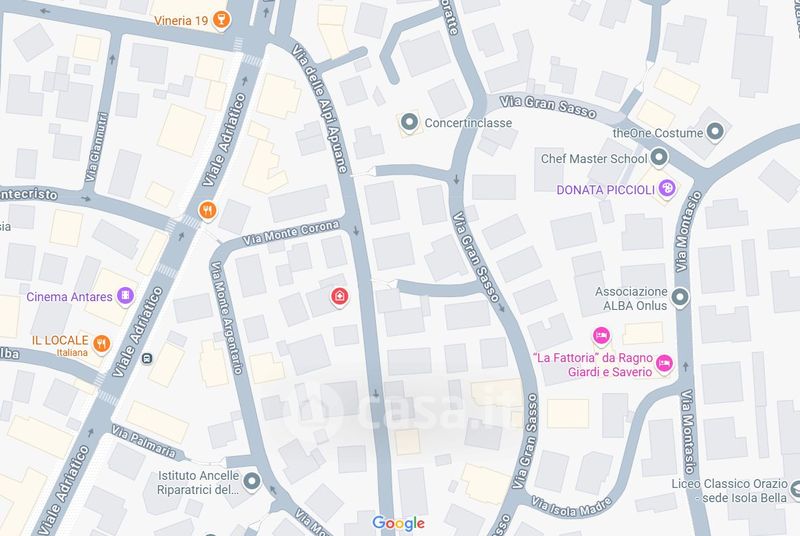Viewport: 800px width, 536px height.
Task: Click the Via Monte Argentario street label
Action: coord(227,318)
